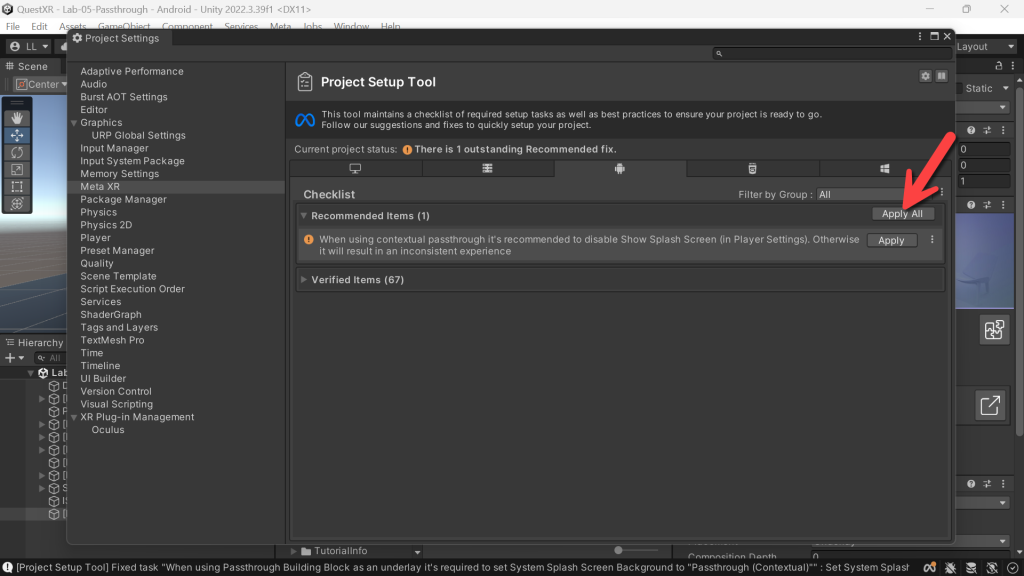Open options for the splash screen recommendation
Viewport: 1024px width, 576px height.
pyautogui.click(x=932, y=240)
